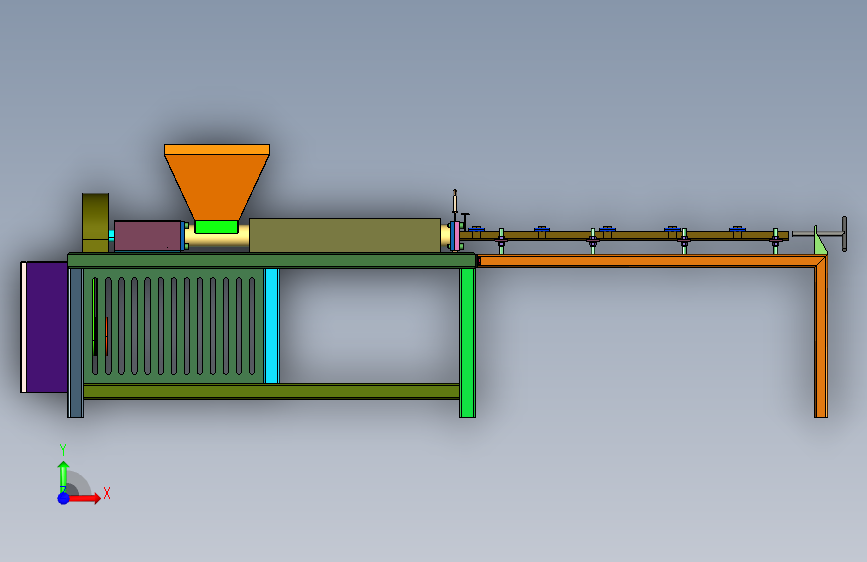Click the cyan vertical support column

point(271,326)
